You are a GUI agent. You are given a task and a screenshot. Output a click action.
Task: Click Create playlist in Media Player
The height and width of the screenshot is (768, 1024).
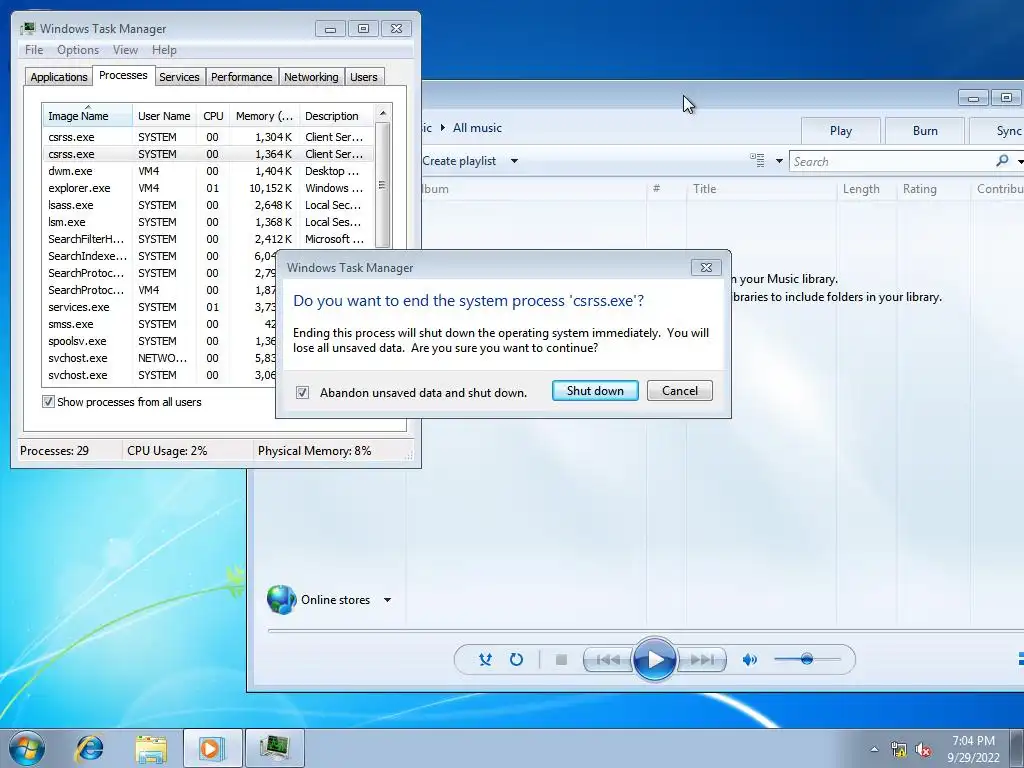459,161
